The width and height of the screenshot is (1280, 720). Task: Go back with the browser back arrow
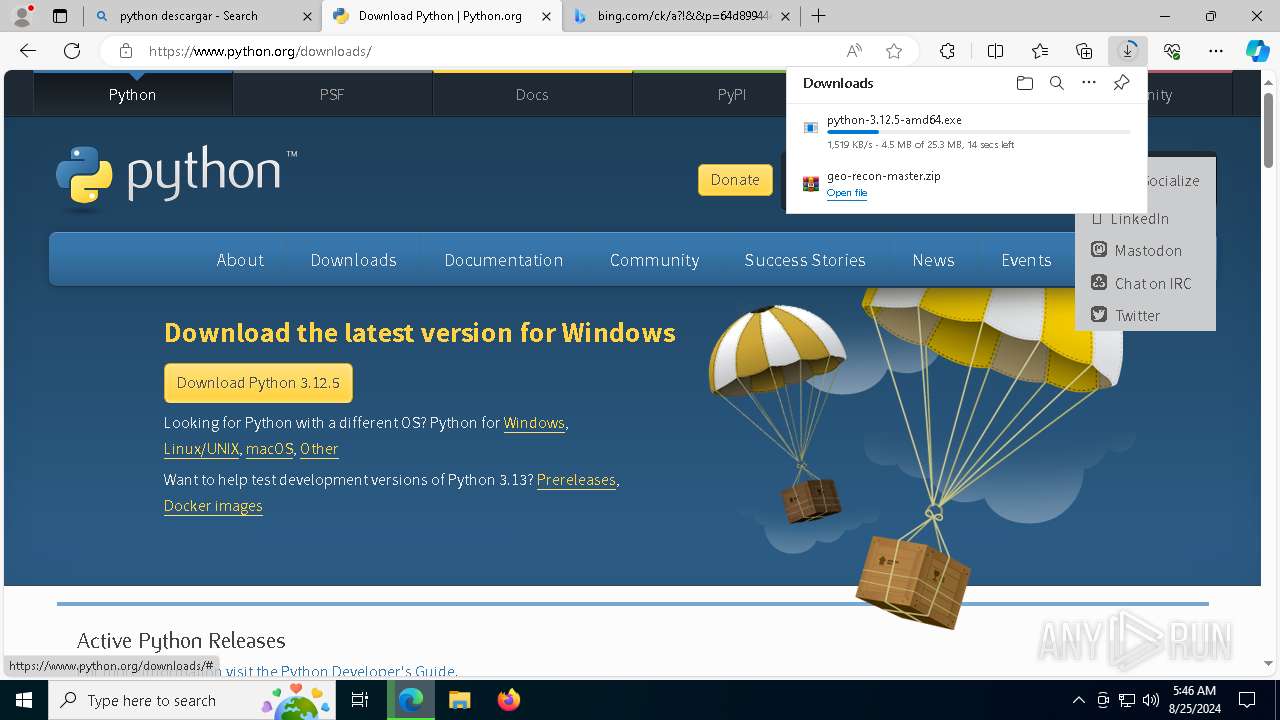point(28,51)
